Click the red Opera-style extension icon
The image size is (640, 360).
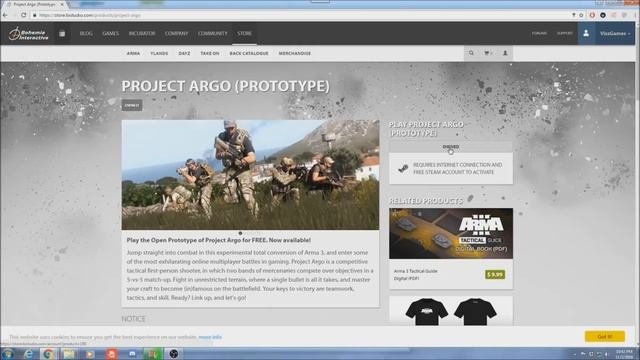592,15
